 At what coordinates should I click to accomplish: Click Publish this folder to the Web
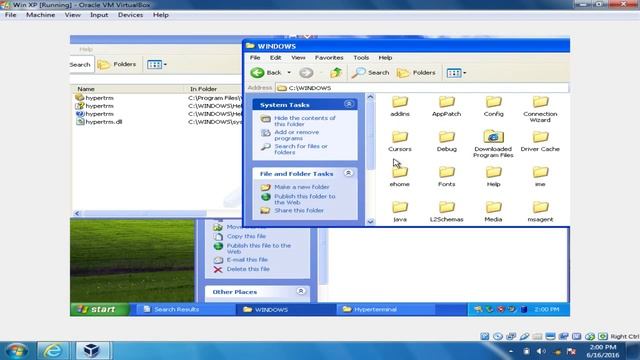click(x=304, y=199)
